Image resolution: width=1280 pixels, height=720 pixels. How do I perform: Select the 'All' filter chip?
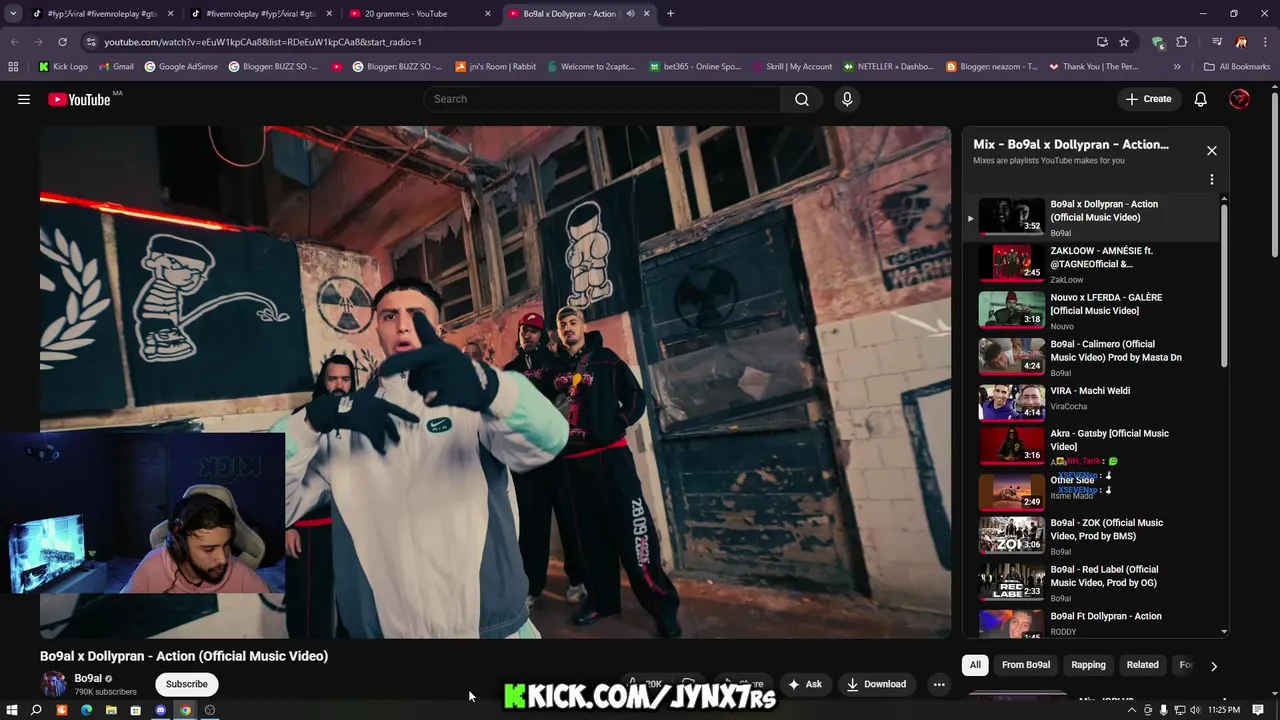click(x=975, y=665)
